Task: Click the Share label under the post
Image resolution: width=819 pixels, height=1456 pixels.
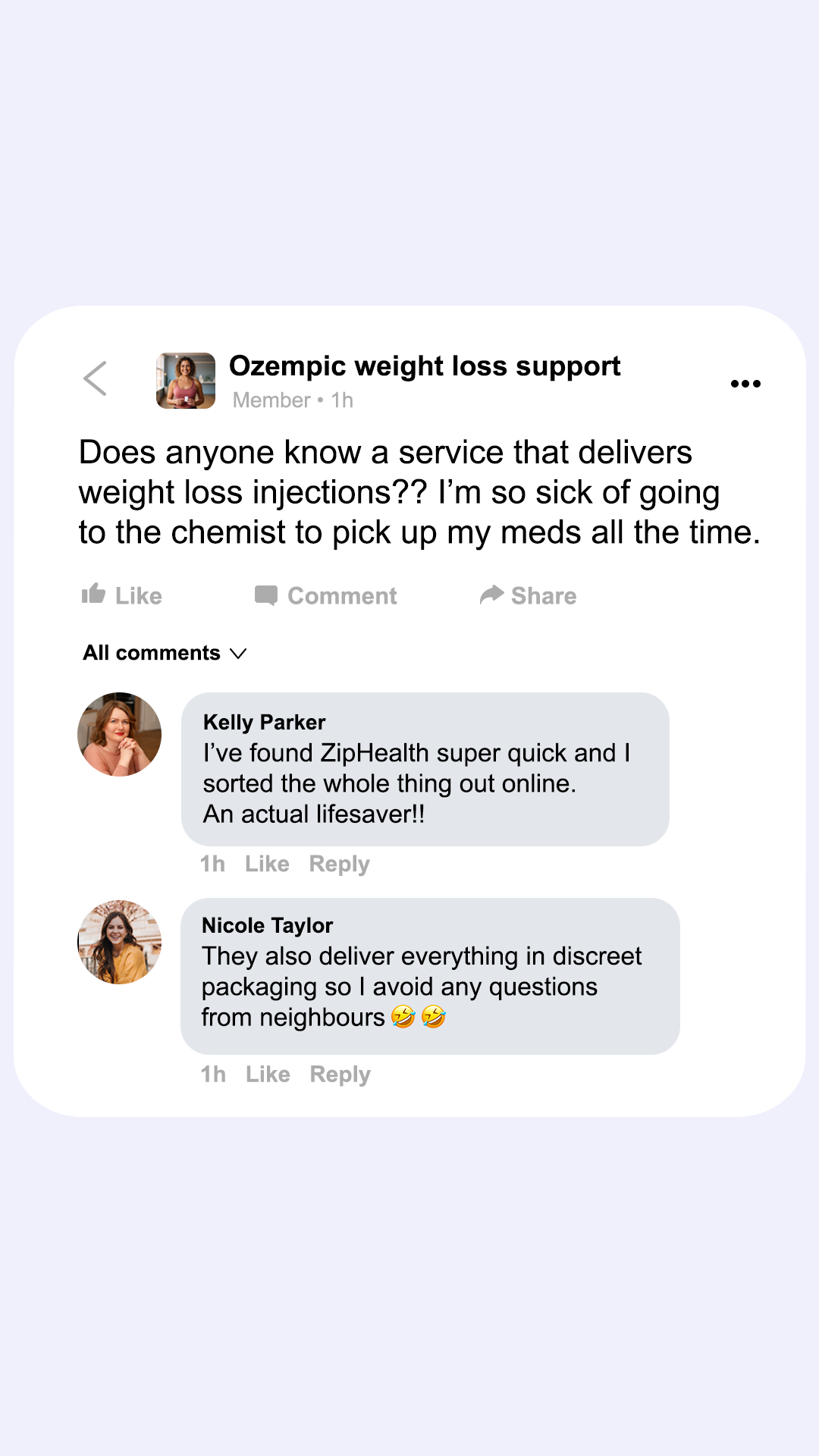Action: click(544, 596)
